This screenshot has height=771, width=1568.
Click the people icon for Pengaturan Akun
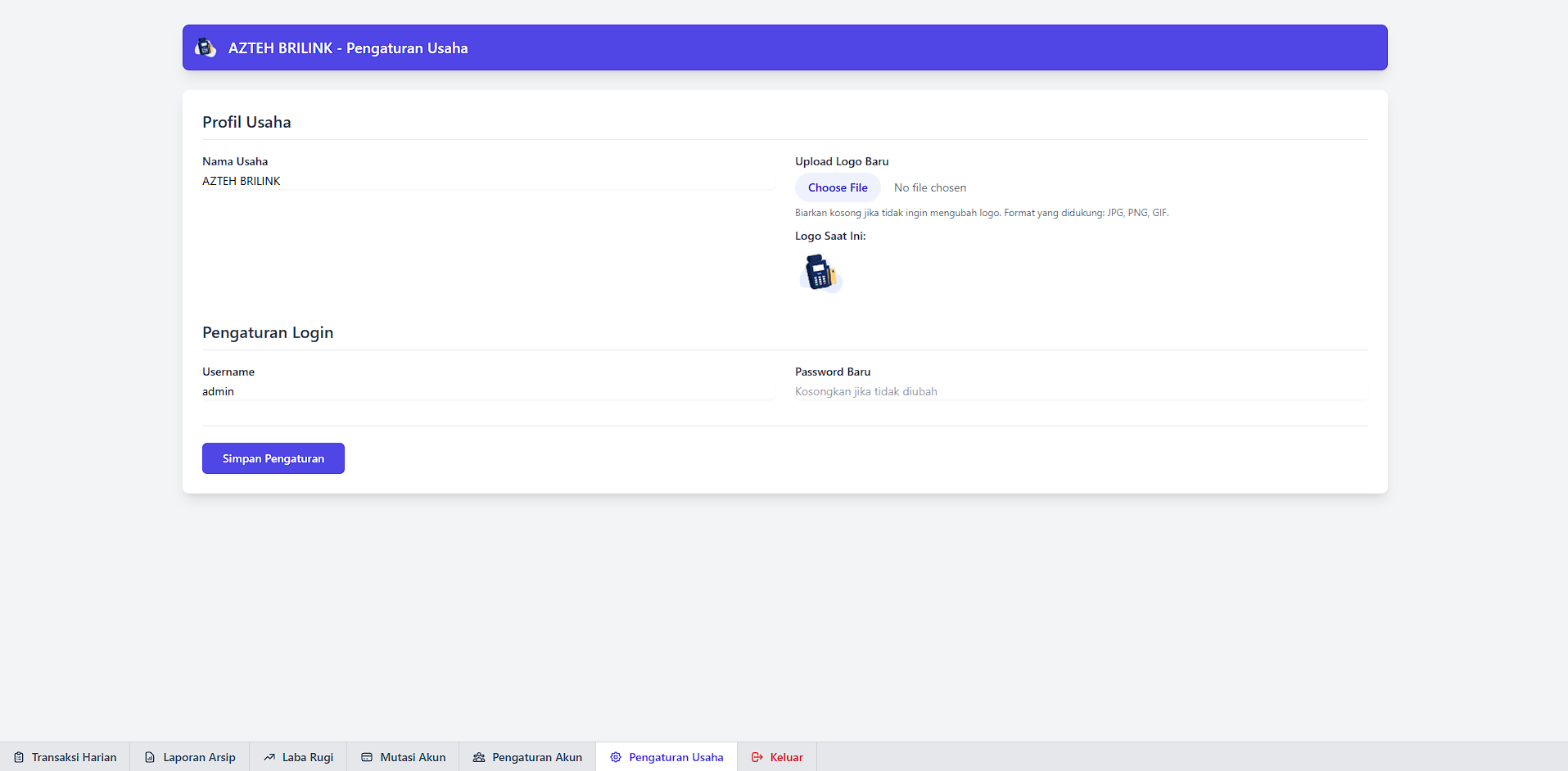click(479, 757)
